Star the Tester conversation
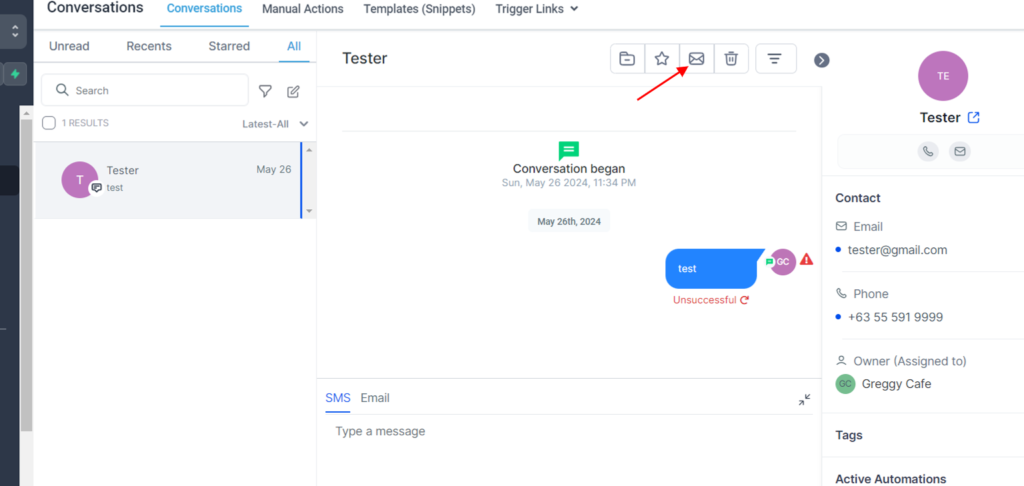 662,59
